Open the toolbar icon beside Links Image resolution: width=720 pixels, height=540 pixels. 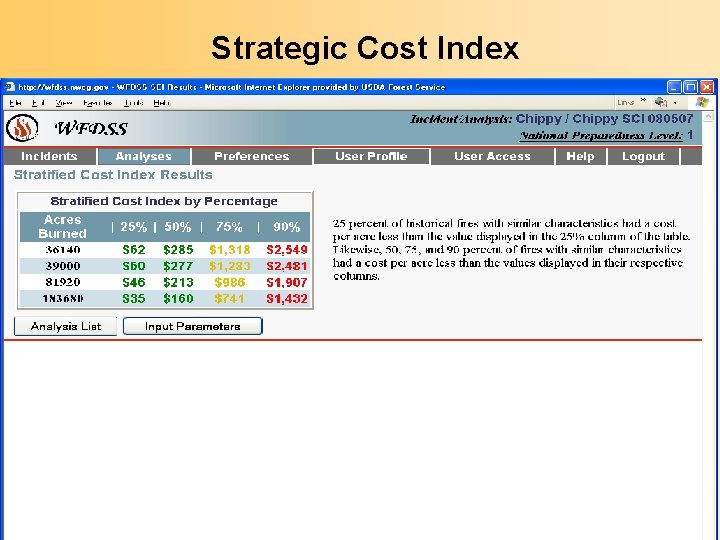661,102
